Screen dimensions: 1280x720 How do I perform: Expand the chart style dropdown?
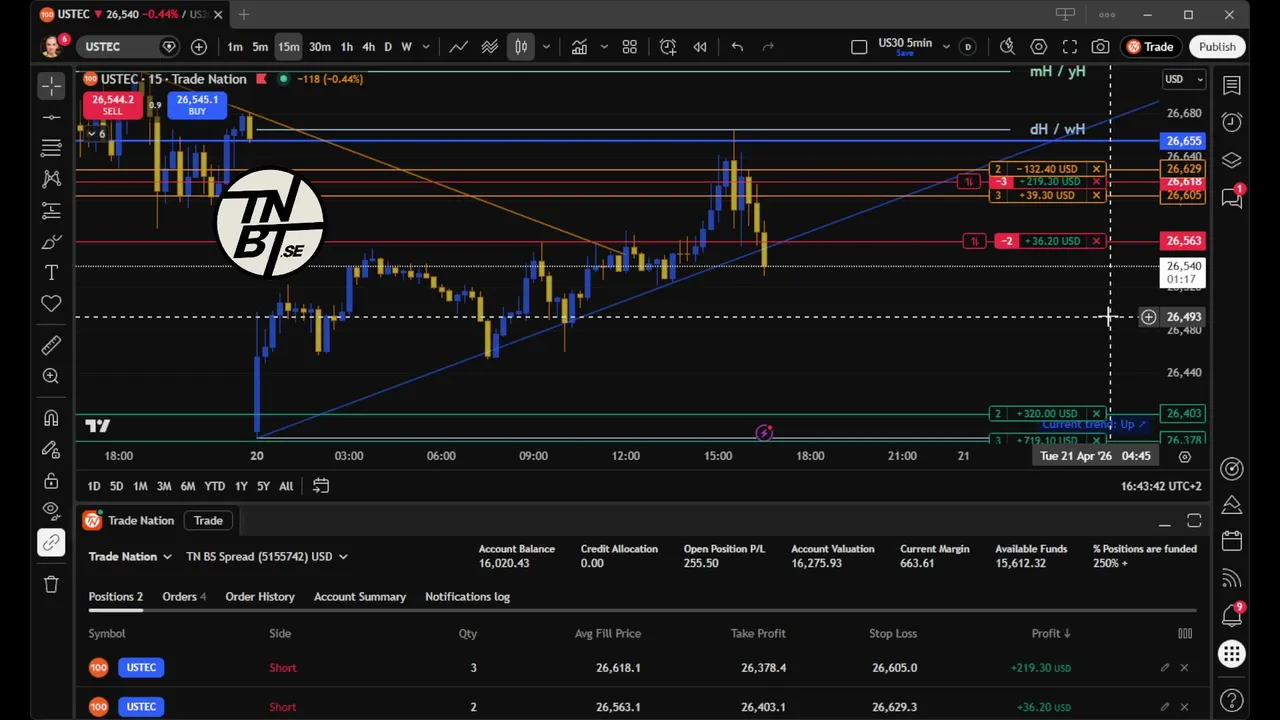coord(546,47)
